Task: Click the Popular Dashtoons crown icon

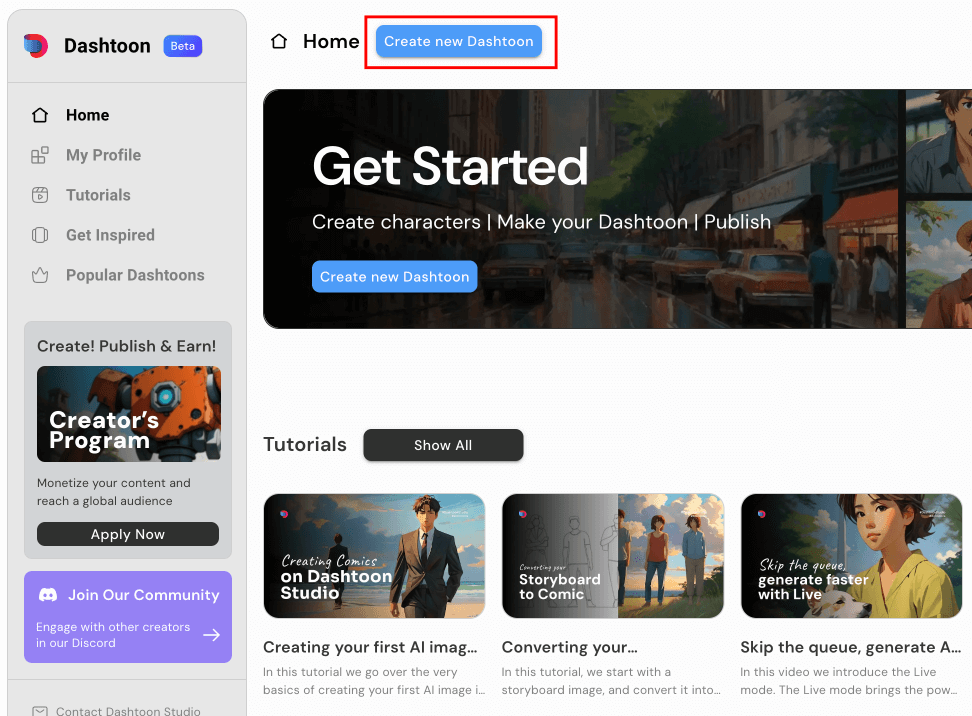Action: (40, 275)
